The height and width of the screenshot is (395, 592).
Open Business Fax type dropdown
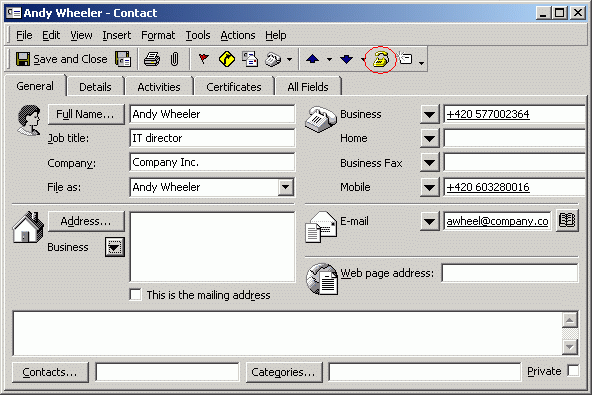[x=429, y=163]
